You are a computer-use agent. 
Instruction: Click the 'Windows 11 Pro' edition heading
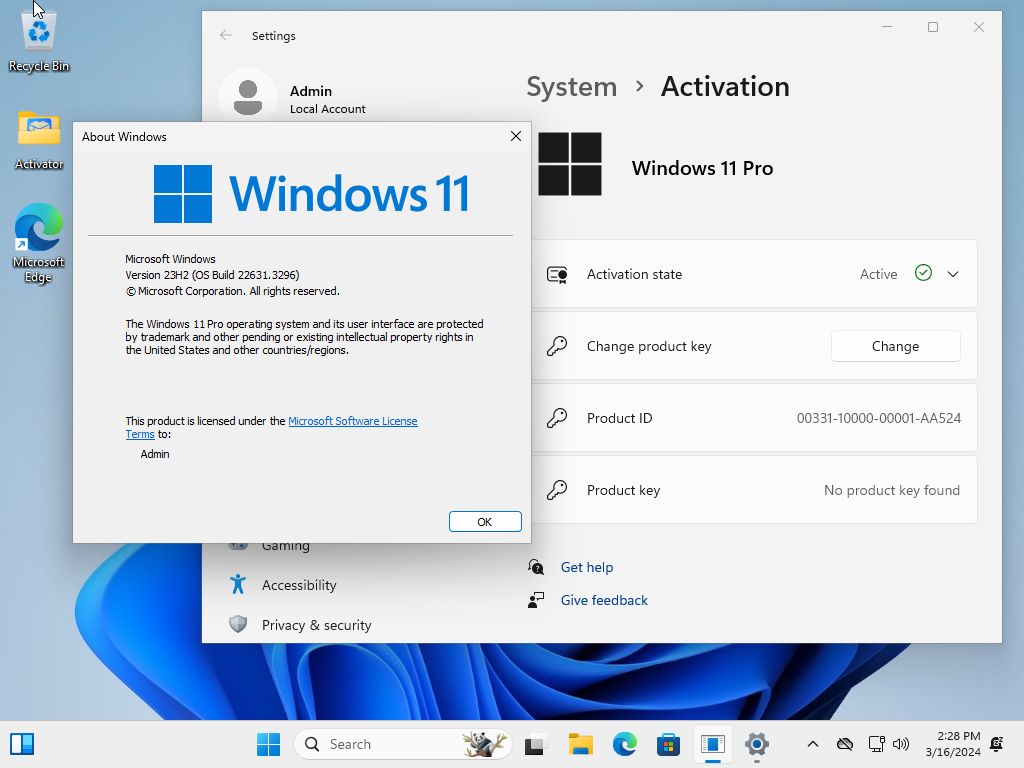pos(702,168)
